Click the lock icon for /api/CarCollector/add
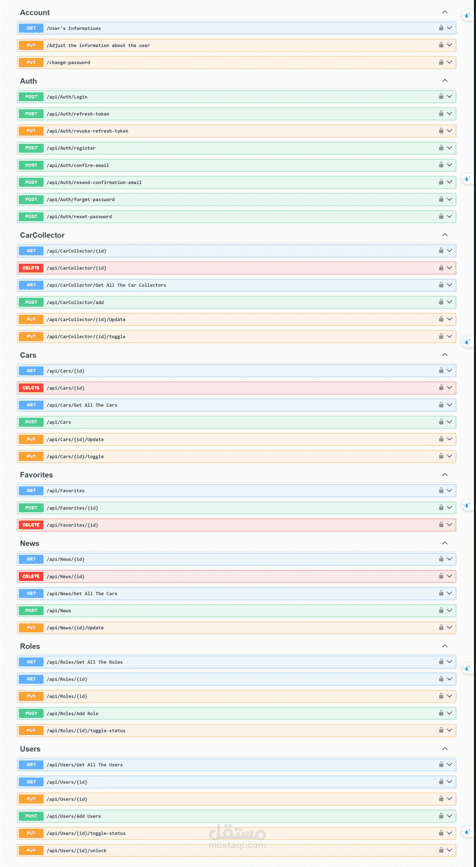 pos(441,302)
